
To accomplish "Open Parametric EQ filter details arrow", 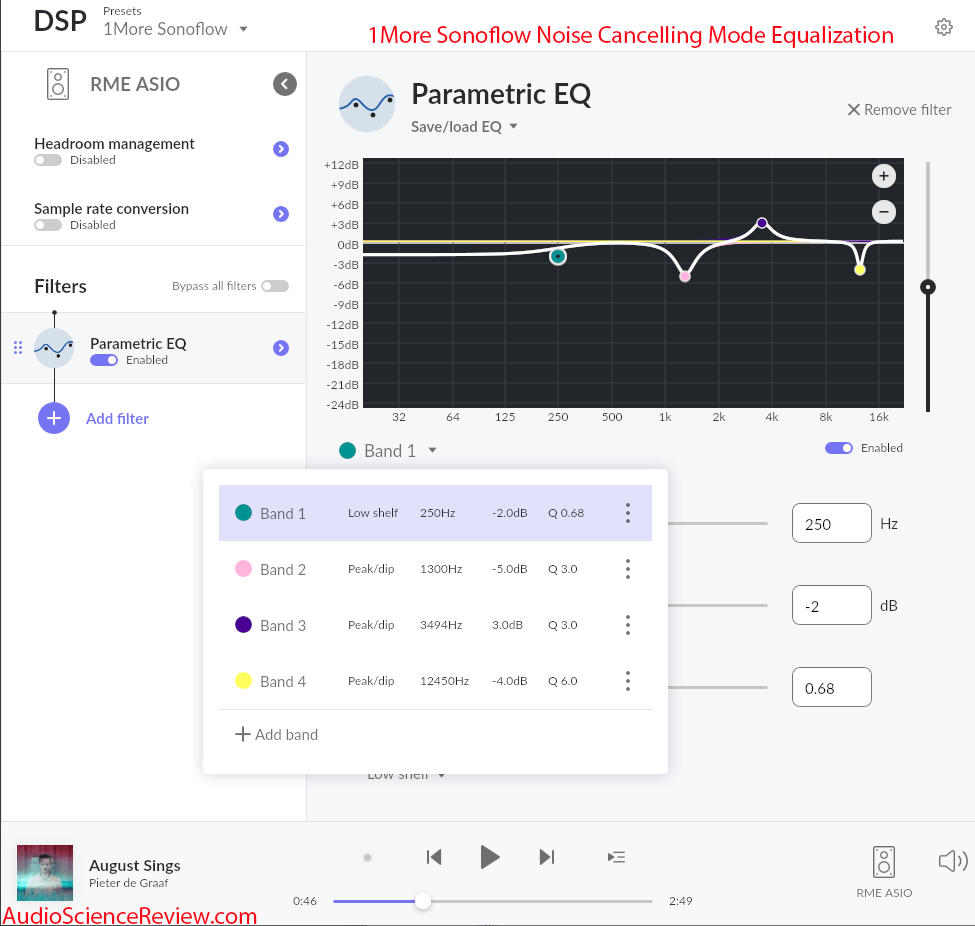I will 281,348.
